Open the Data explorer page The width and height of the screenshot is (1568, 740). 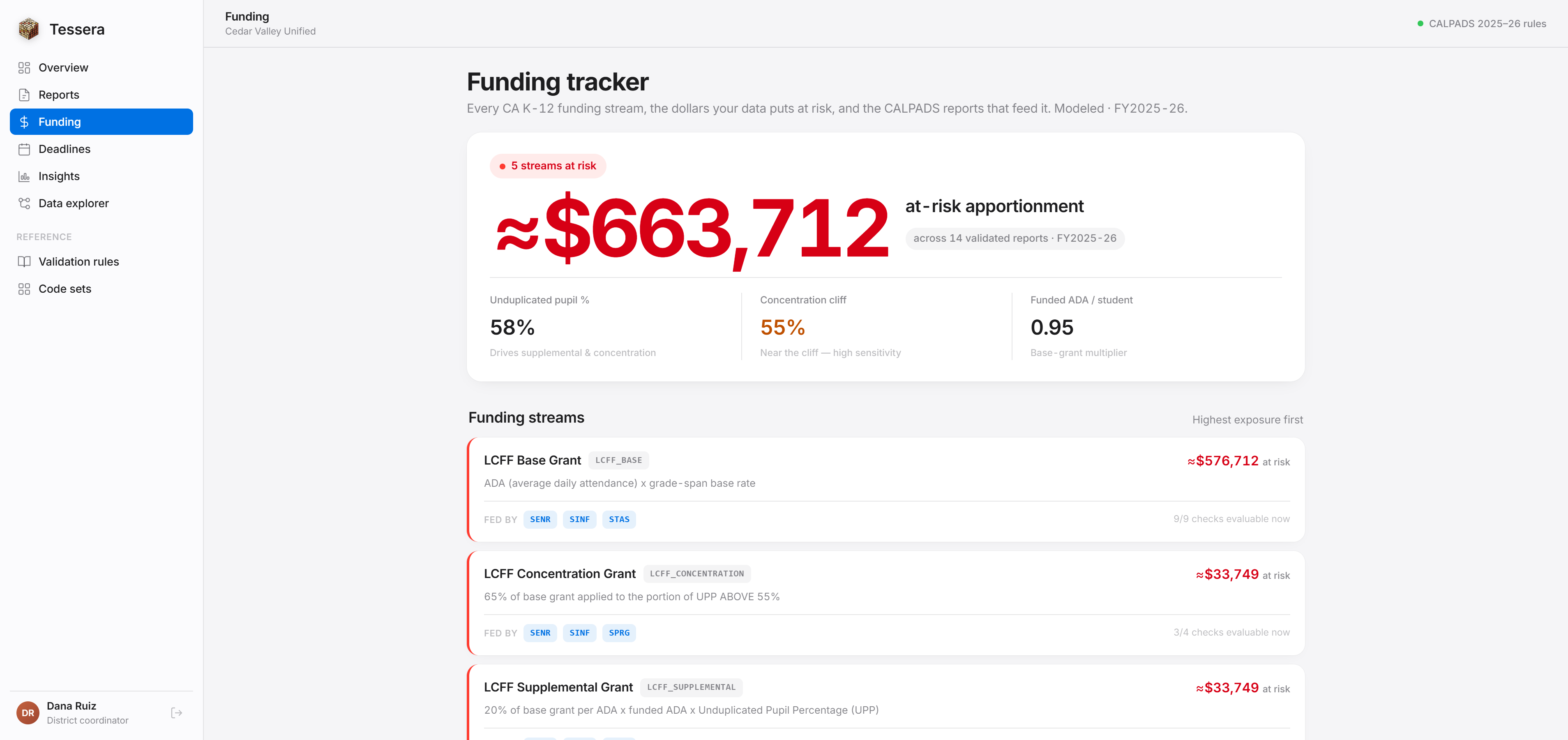(x=101, y=203)
